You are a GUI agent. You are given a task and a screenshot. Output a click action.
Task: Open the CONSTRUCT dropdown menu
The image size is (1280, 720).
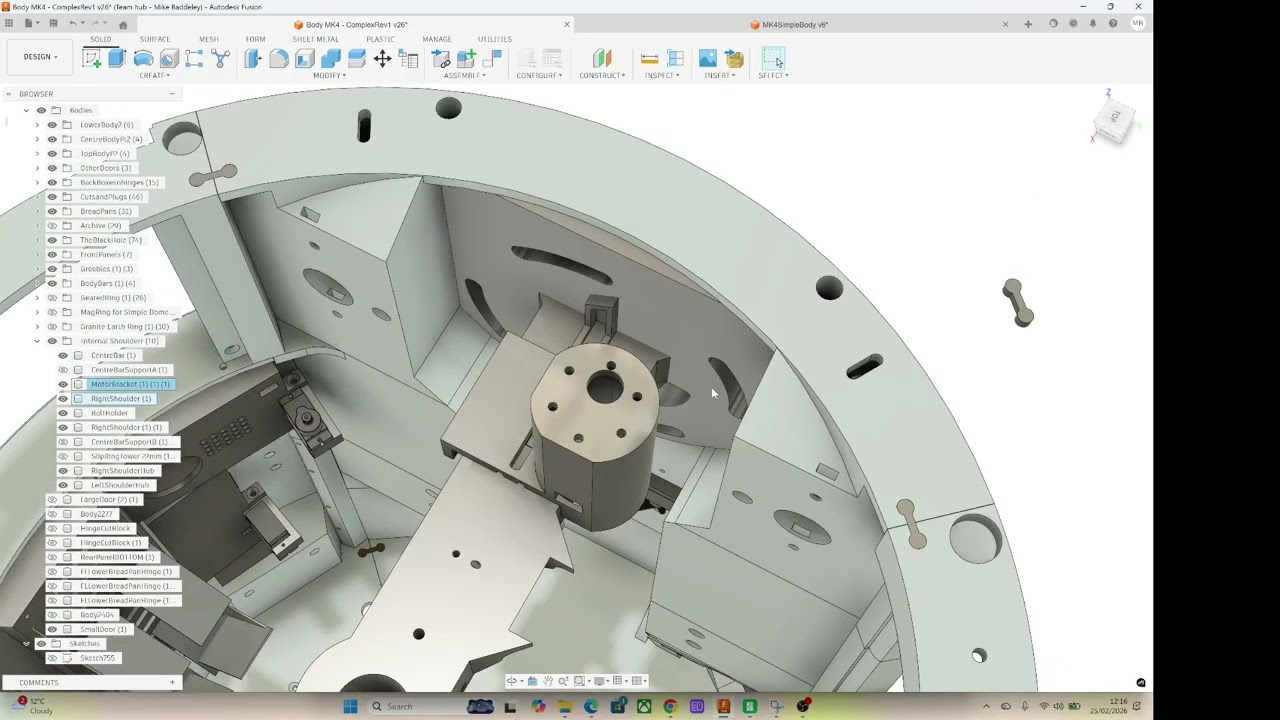coord(602,76)
